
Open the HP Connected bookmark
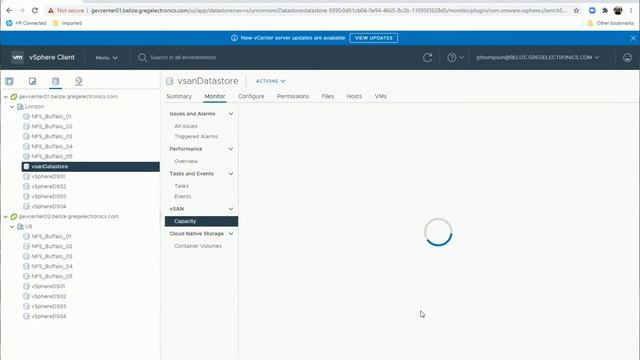click(26, 23)
